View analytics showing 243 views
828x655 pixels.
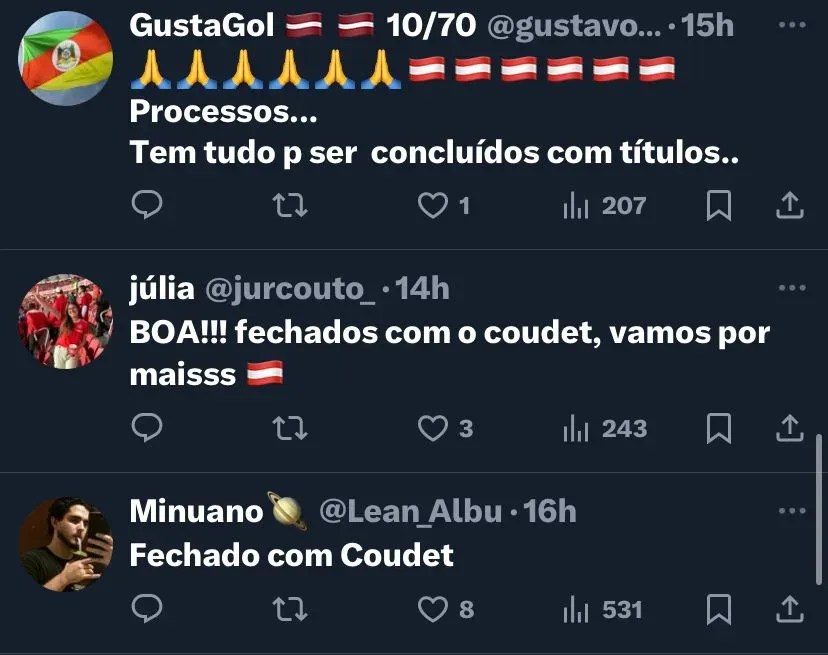(x=605, y=428)
